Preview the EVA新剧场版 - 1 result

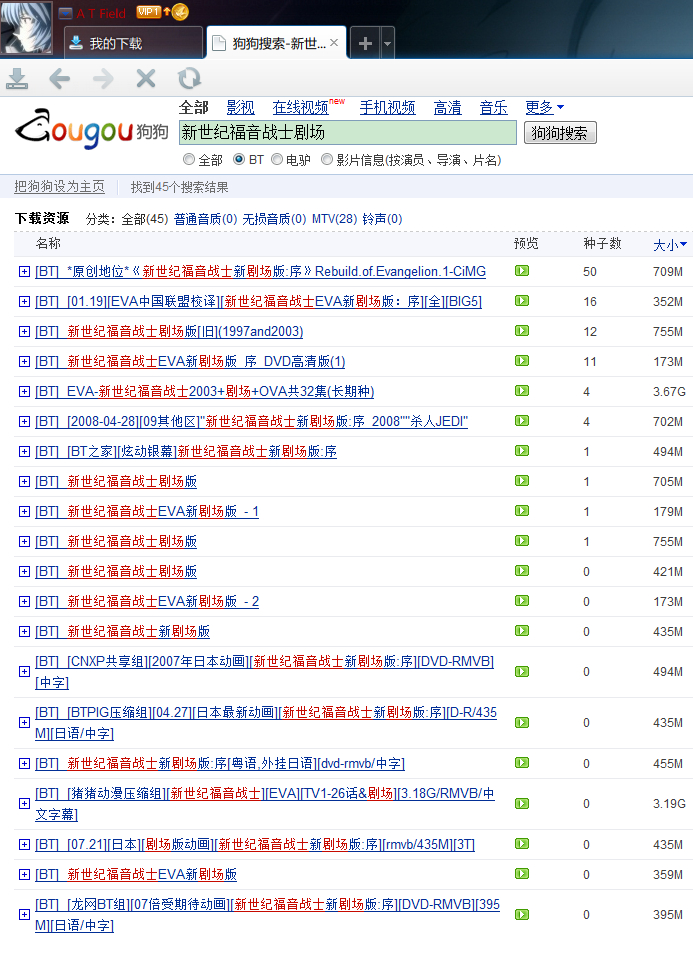coord(522,510)
